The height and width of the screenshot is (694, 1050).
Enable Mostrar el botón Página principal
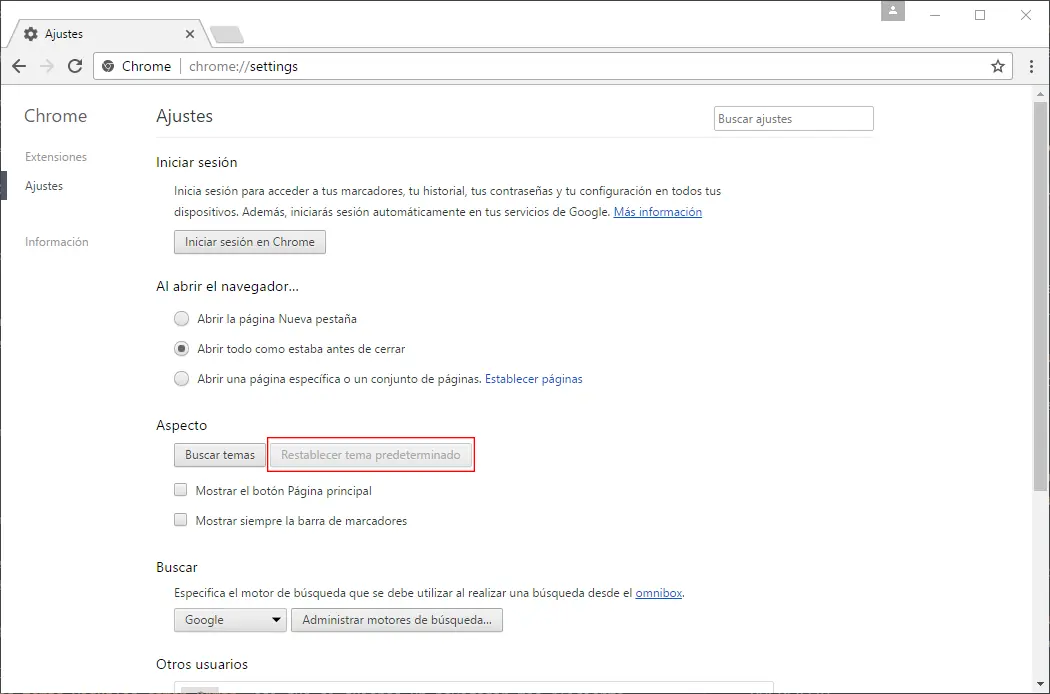tap(180, 490)
